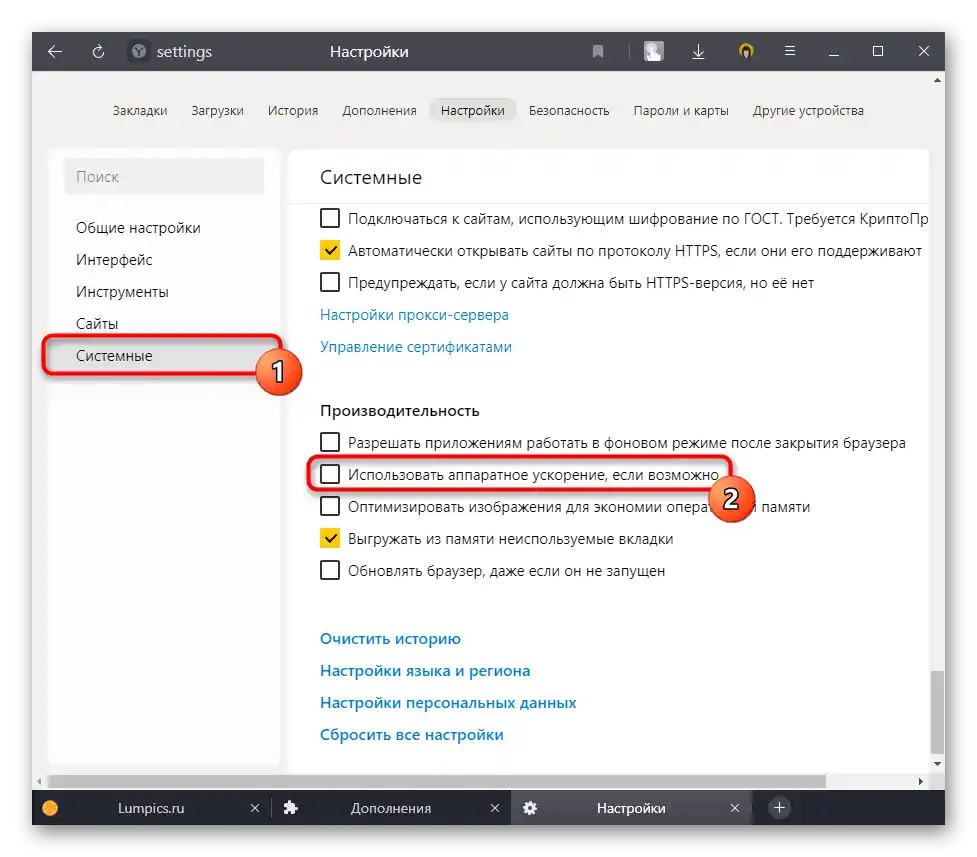
Task: Click the horizontal scrollbar thumb
Action: (x=437, y=781)
